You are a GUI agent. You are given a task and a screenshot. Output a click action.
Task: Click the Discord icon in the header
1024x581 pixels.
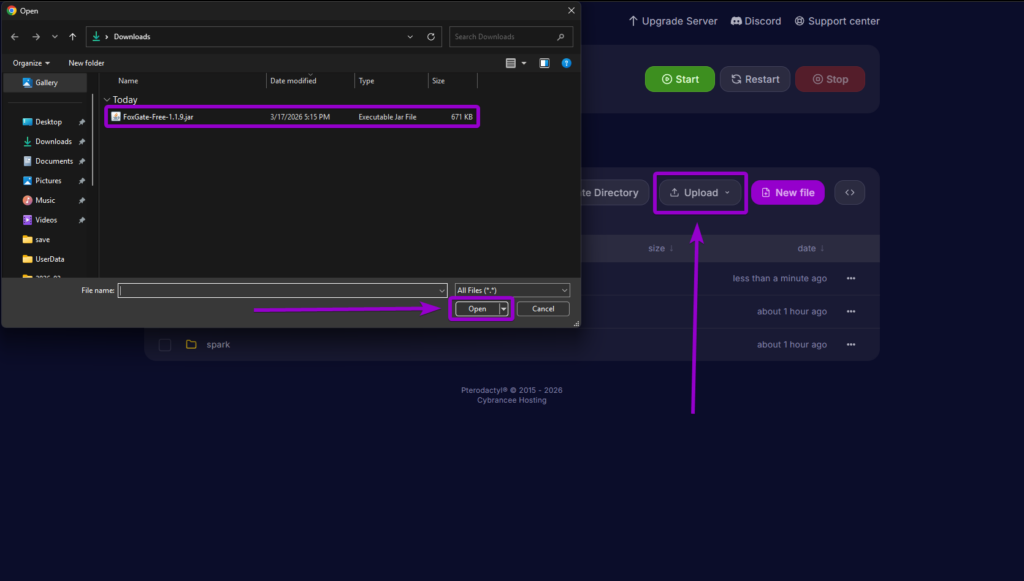[736, 20]
